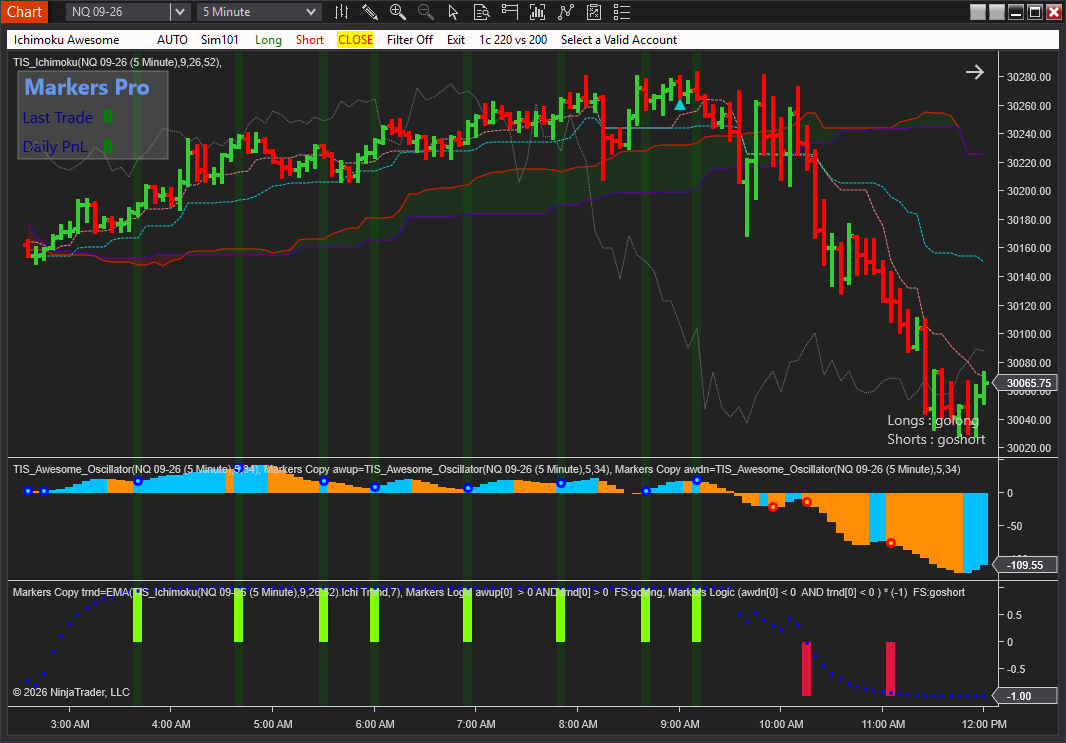Show the Data Box window
The image size is (1066, 743).
(481, 12)
